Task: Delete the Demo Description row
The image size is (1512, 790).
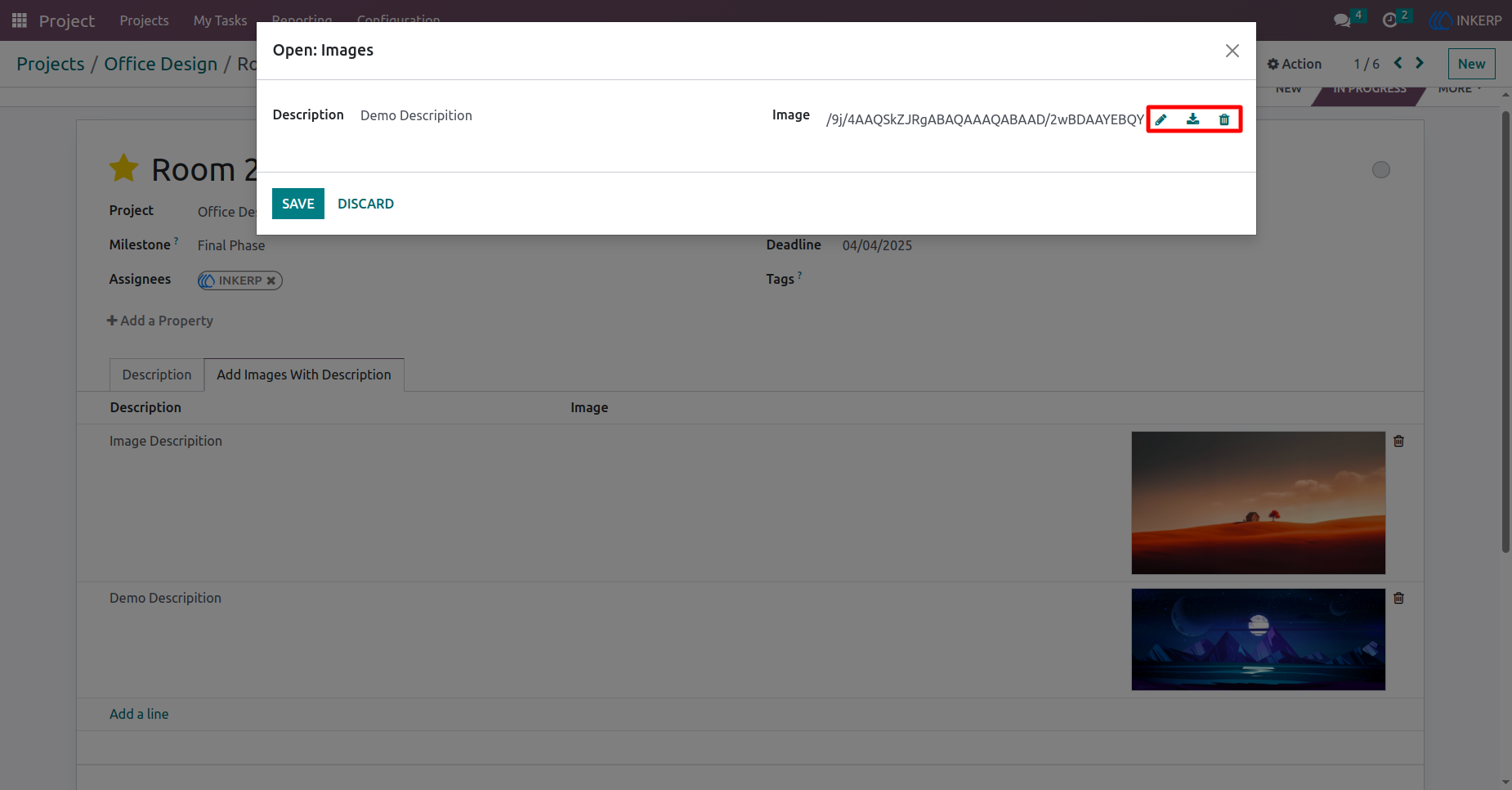Action: pos(1398,598)
